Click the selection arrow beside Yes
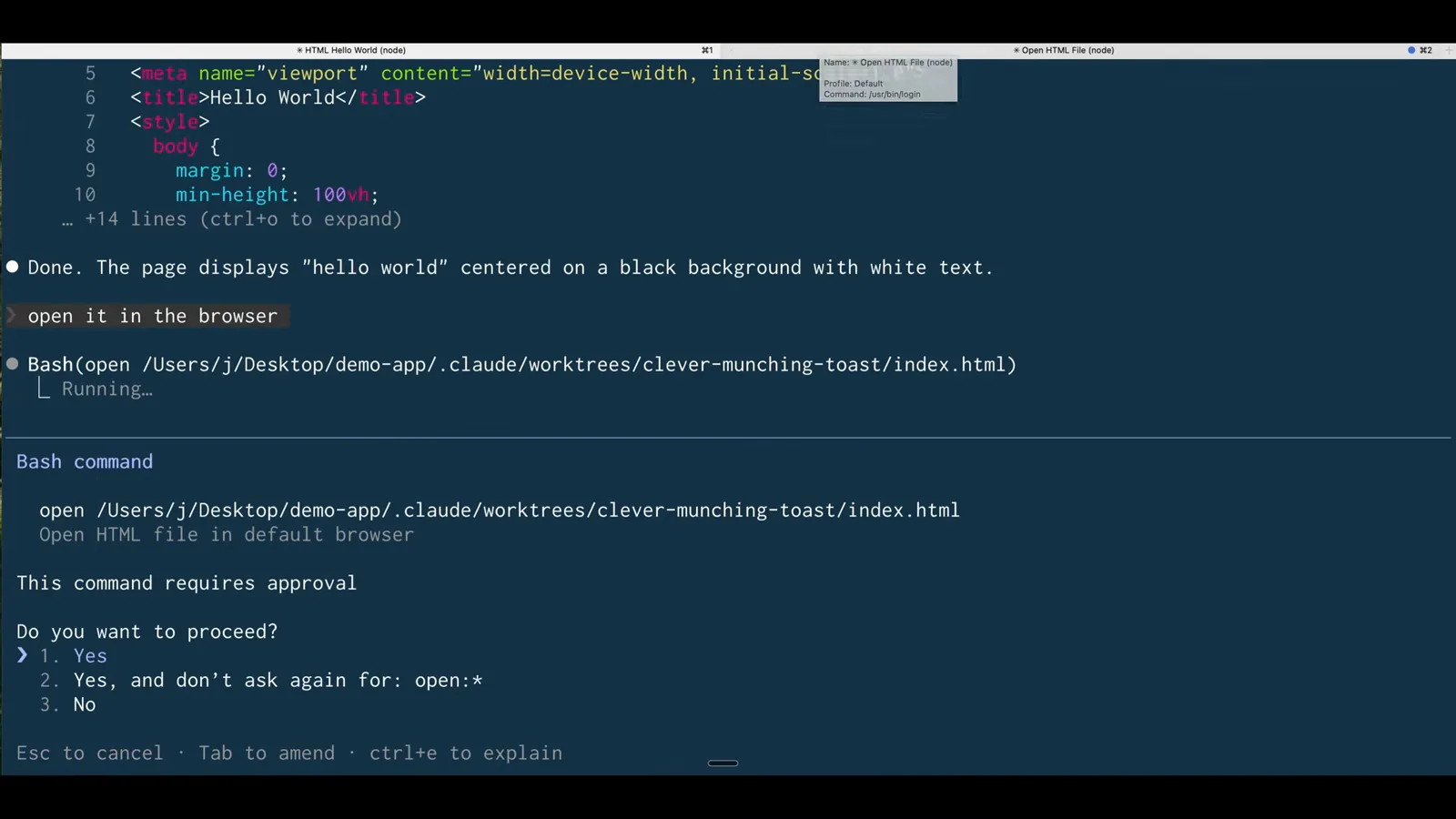1456x819 pixels. click(x=23, y=655)
